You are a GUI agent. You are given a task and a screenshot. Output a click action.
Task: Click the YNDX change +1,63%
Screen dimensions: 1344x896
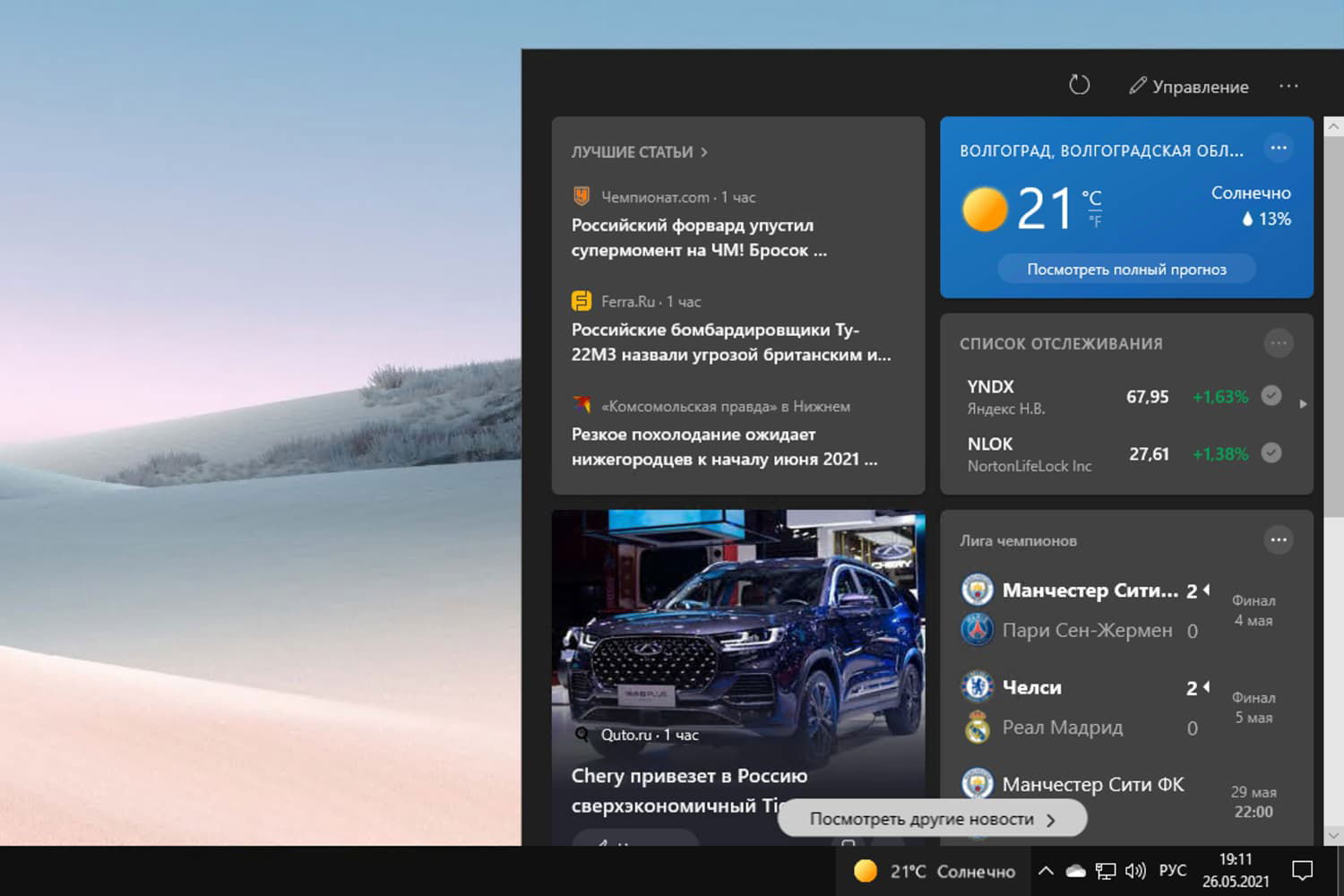pos(1220,396)
